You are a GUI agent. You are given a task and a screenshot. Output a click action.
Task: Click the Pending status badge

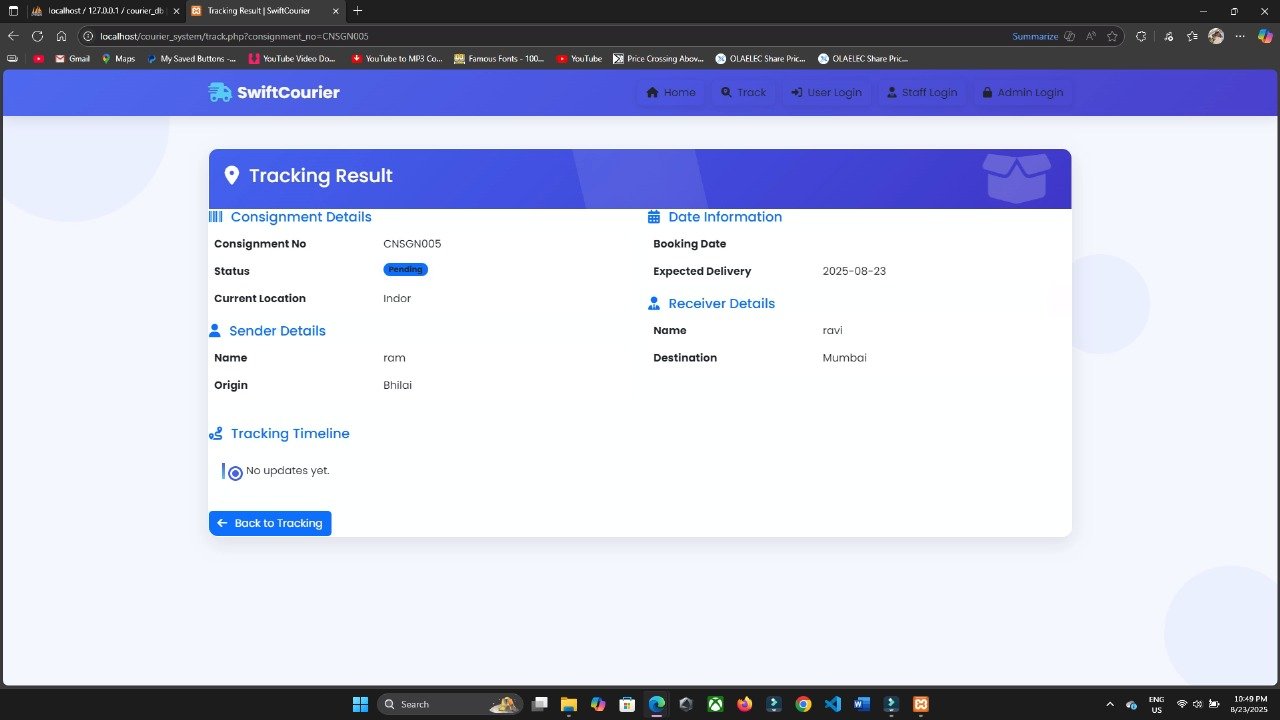click(405, 270)
